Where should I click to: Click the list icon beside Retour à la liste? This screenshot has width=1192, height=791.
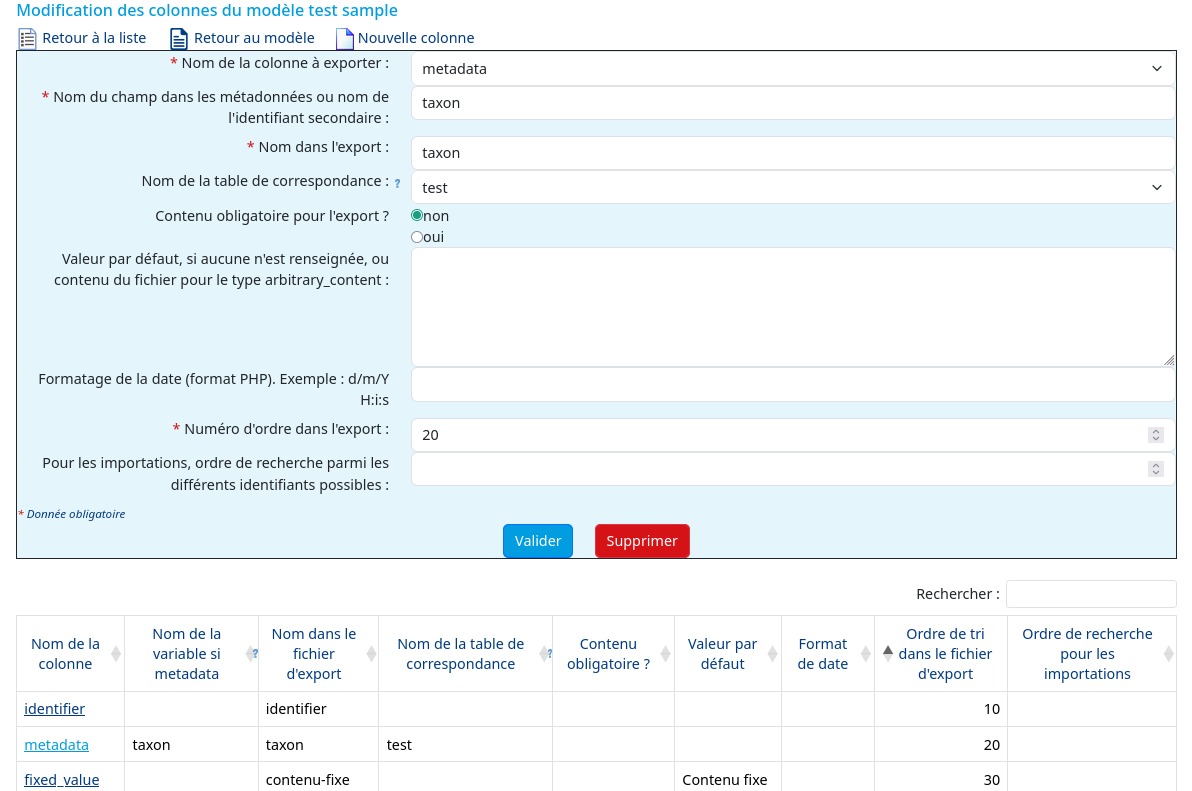[x=27, y=39]
